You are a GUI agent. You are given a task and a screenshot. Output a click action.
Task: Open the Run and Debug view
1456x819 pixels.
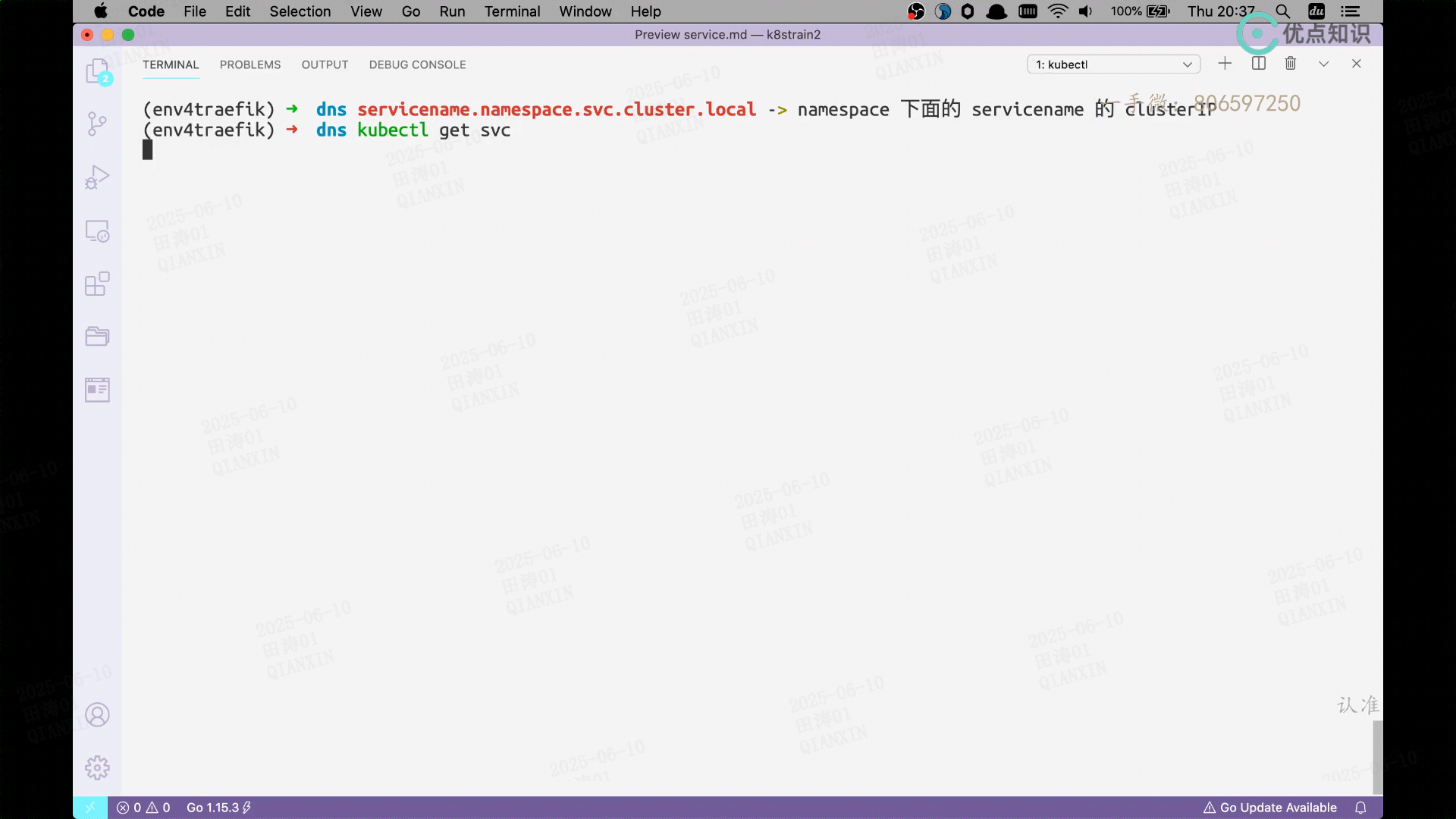pos(97,177)
